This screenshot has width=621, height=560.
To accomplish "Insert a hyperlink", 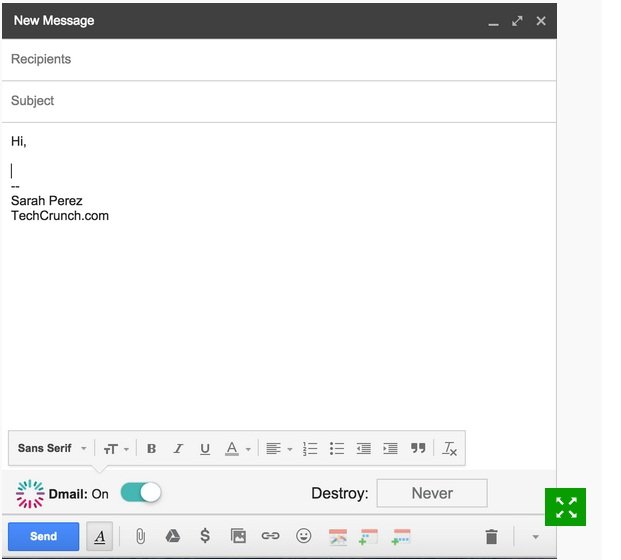I will [x=270, y=536].
